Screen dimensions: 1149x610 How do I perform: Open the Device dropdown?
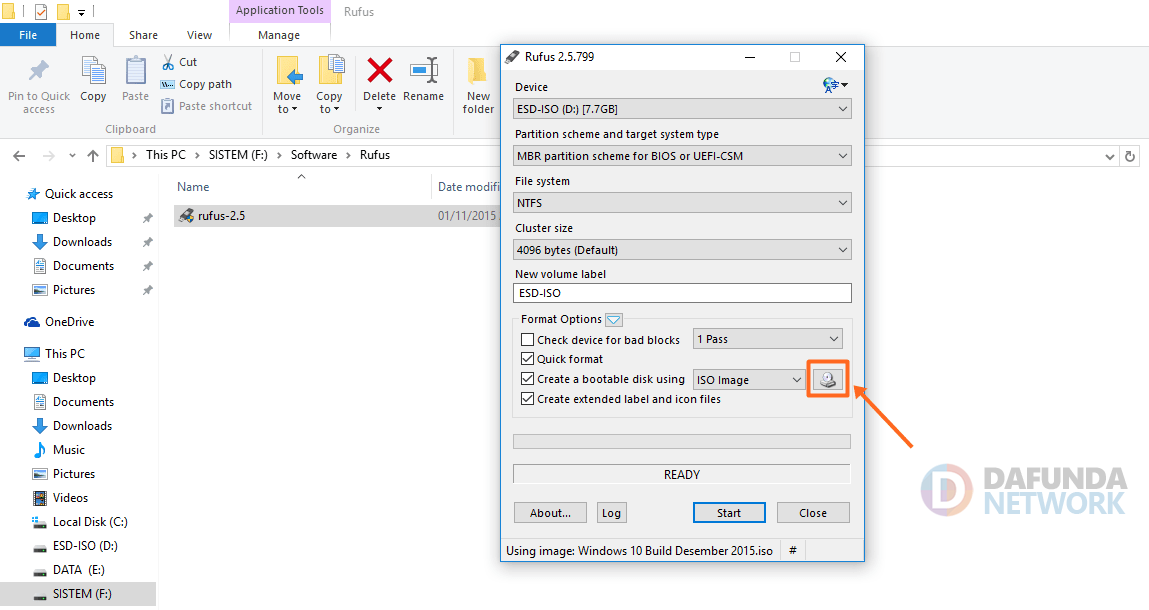click(x=682, y=109)
